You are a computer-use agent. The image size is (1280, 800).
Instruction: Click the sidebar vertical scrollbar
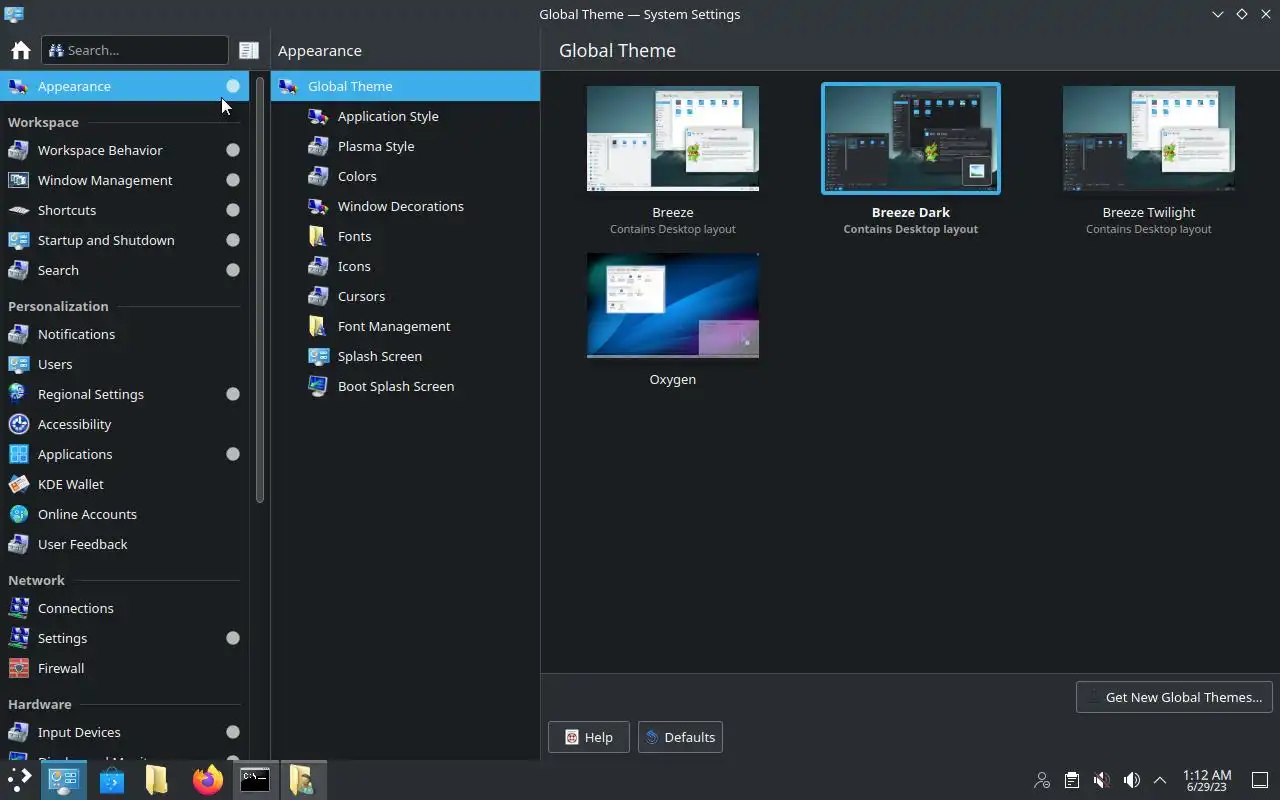260,290
